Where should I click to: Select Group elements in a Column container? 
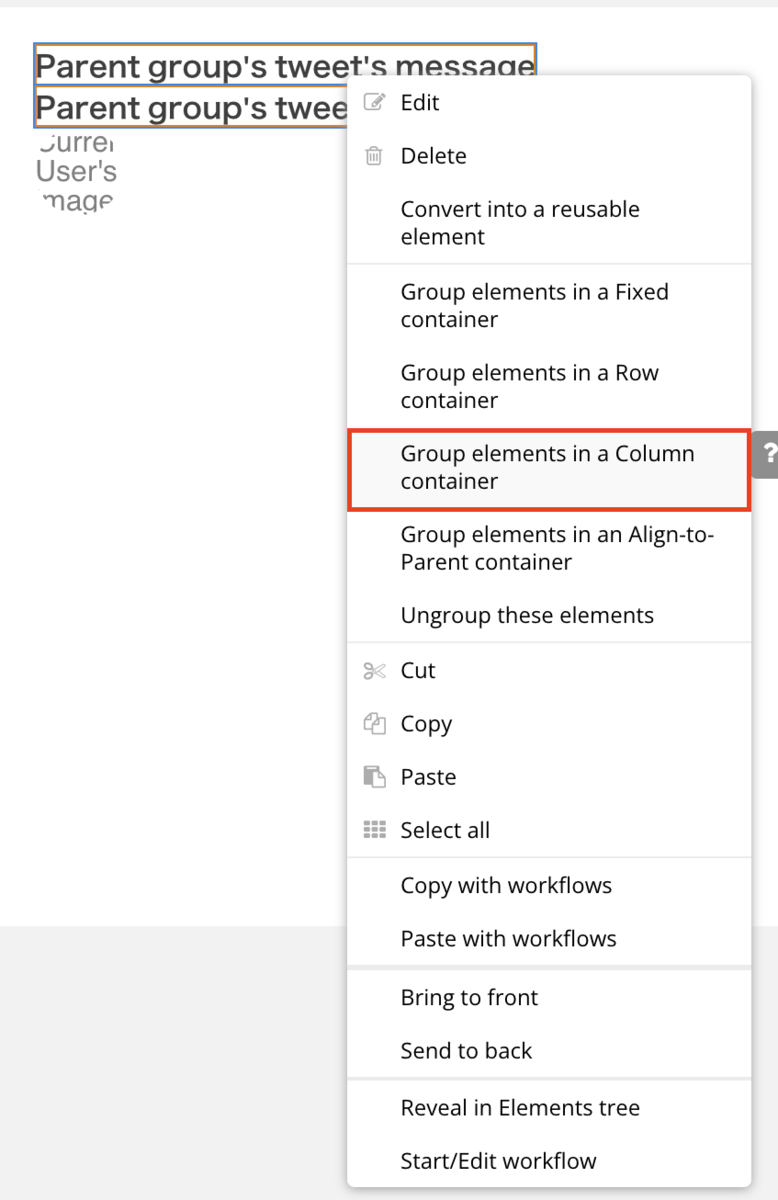pos(549,468)
